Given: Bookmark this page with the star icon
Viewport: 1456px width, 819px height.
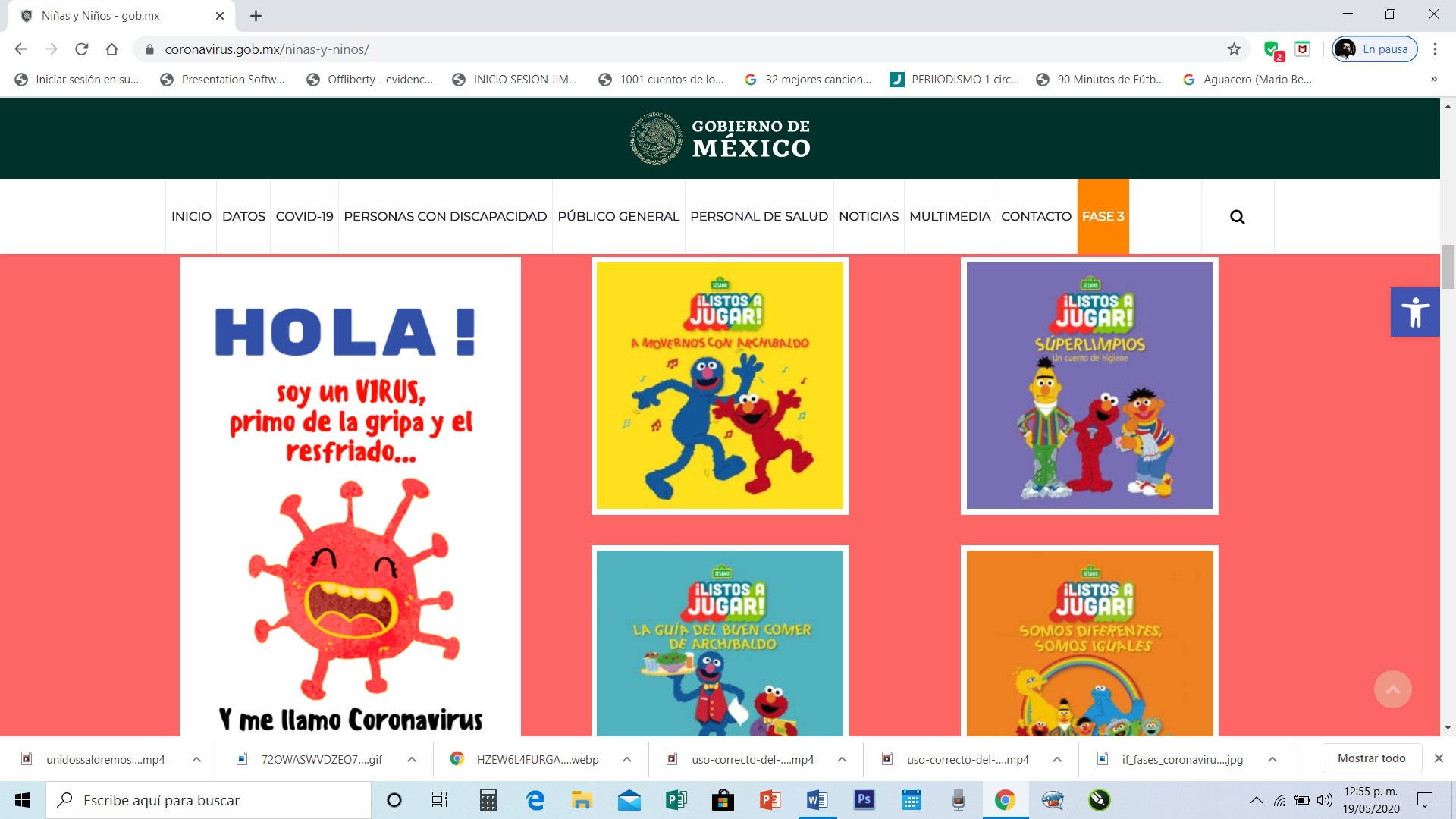Looking at the screenshot, I should pyautogui.click(x=1234, y=49).
